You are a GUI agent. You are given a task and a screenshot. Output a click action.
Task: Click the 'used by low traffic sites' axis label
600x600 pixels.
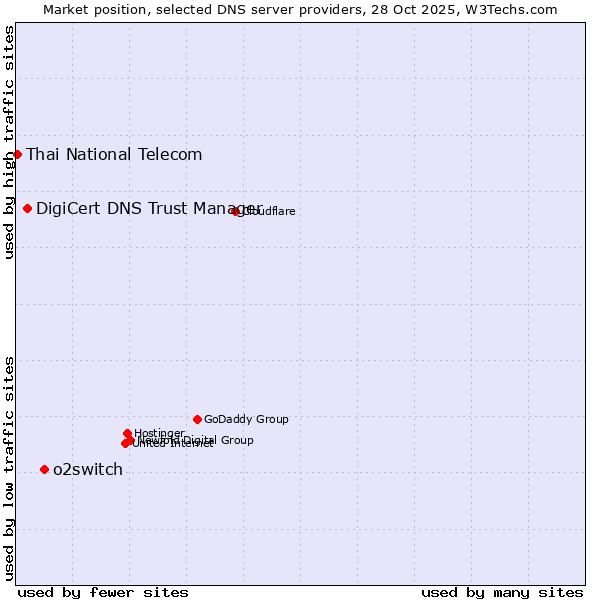click(9, 468)
